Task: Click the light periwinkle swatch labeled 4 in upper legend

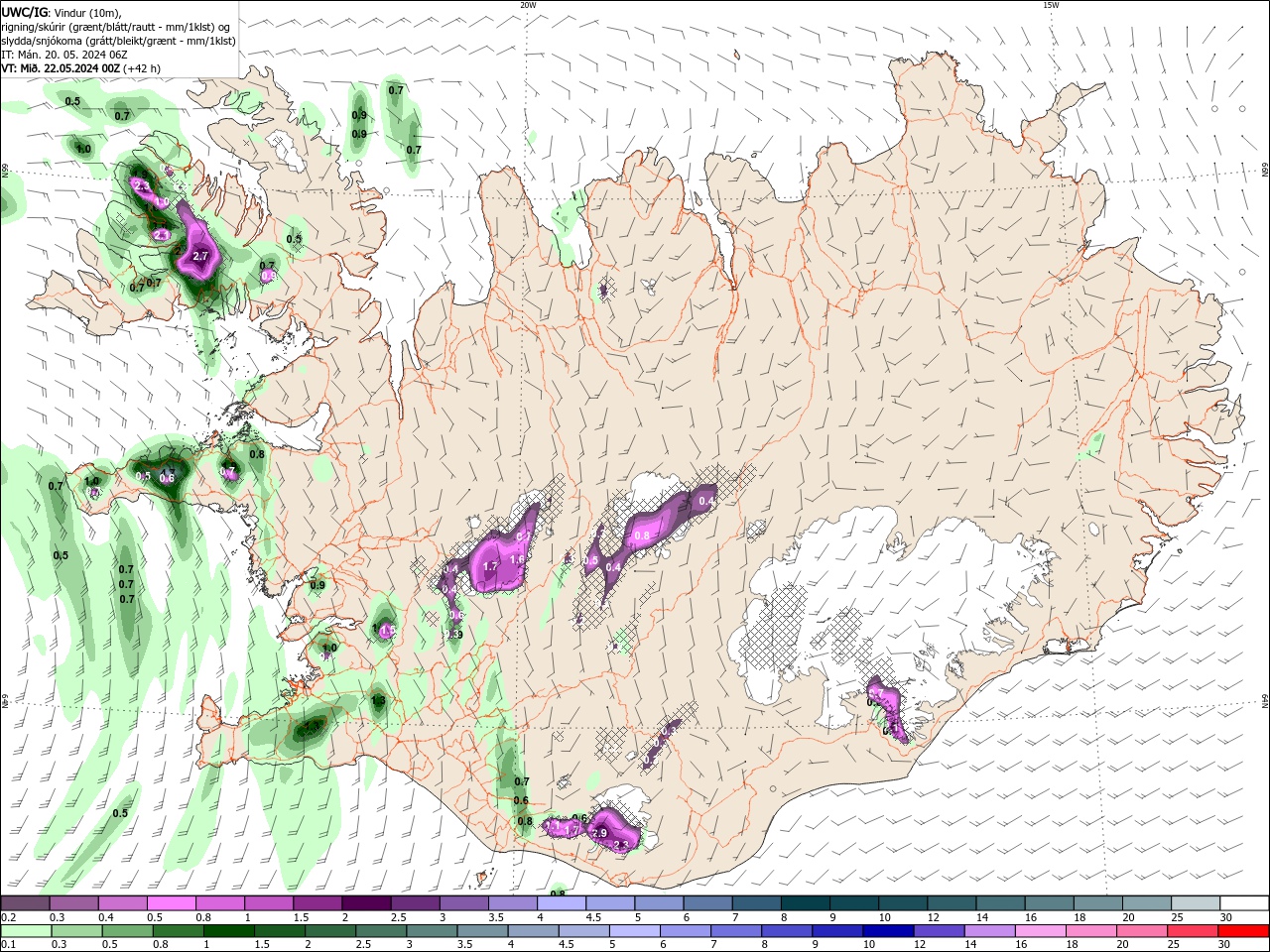Action: [x=561, y=903]
